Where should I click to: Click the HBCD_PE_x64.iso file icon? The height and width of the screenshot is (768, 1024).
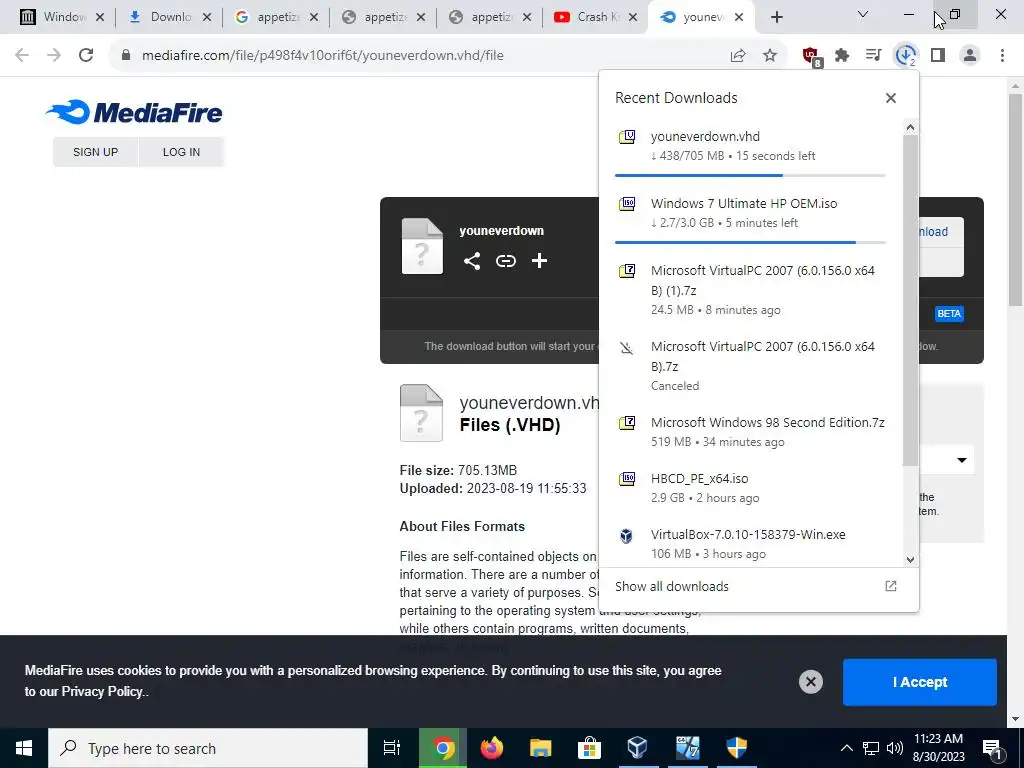(x=627, y=479)
